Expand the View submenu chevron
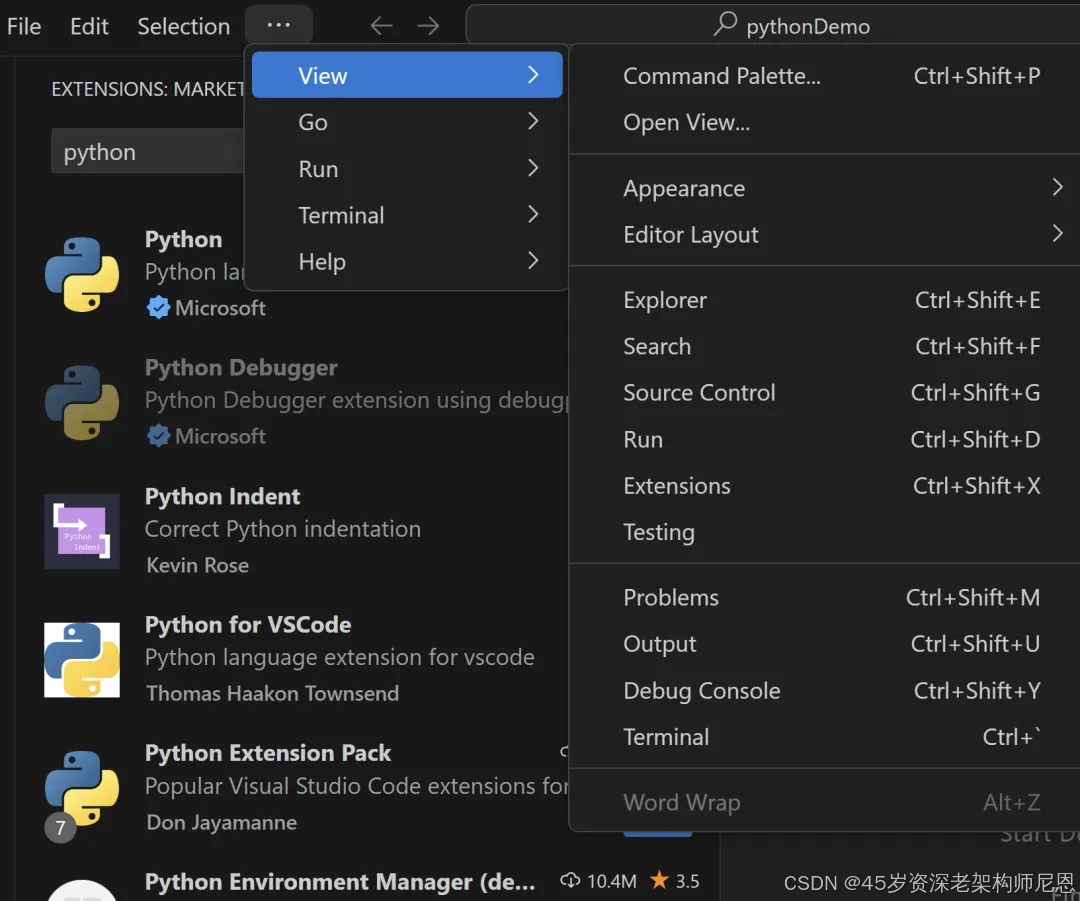Screen dimensions: 1080x901 (x=532, y=74)
